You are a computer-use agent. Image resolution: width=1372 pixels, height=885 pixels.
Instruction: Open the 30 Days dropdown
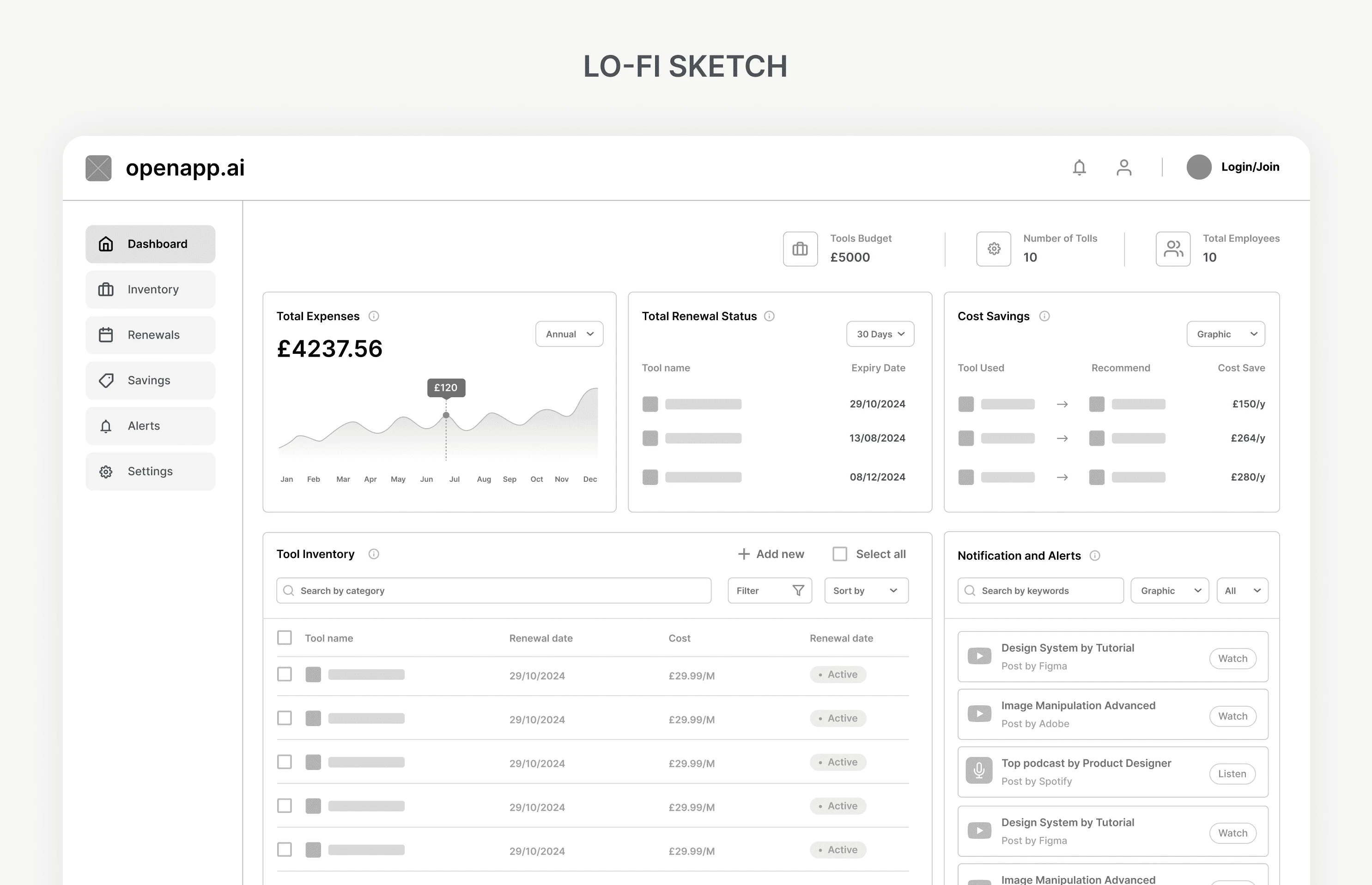[880, 334]
